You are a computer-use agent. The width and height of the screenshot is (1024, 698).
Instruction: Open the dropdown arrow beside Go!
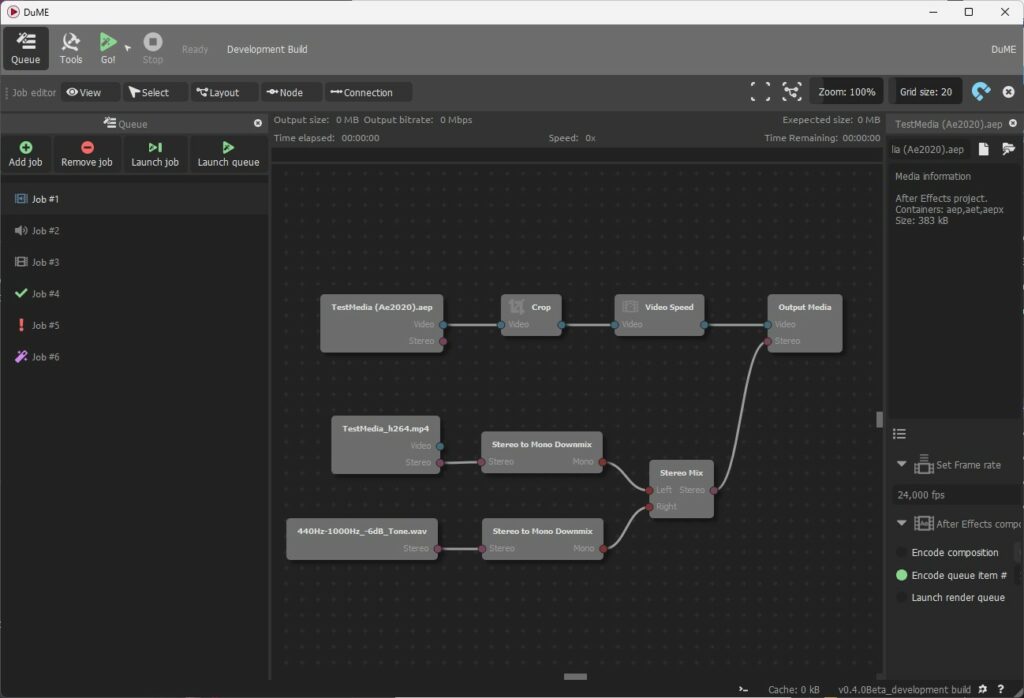[128, 47]
